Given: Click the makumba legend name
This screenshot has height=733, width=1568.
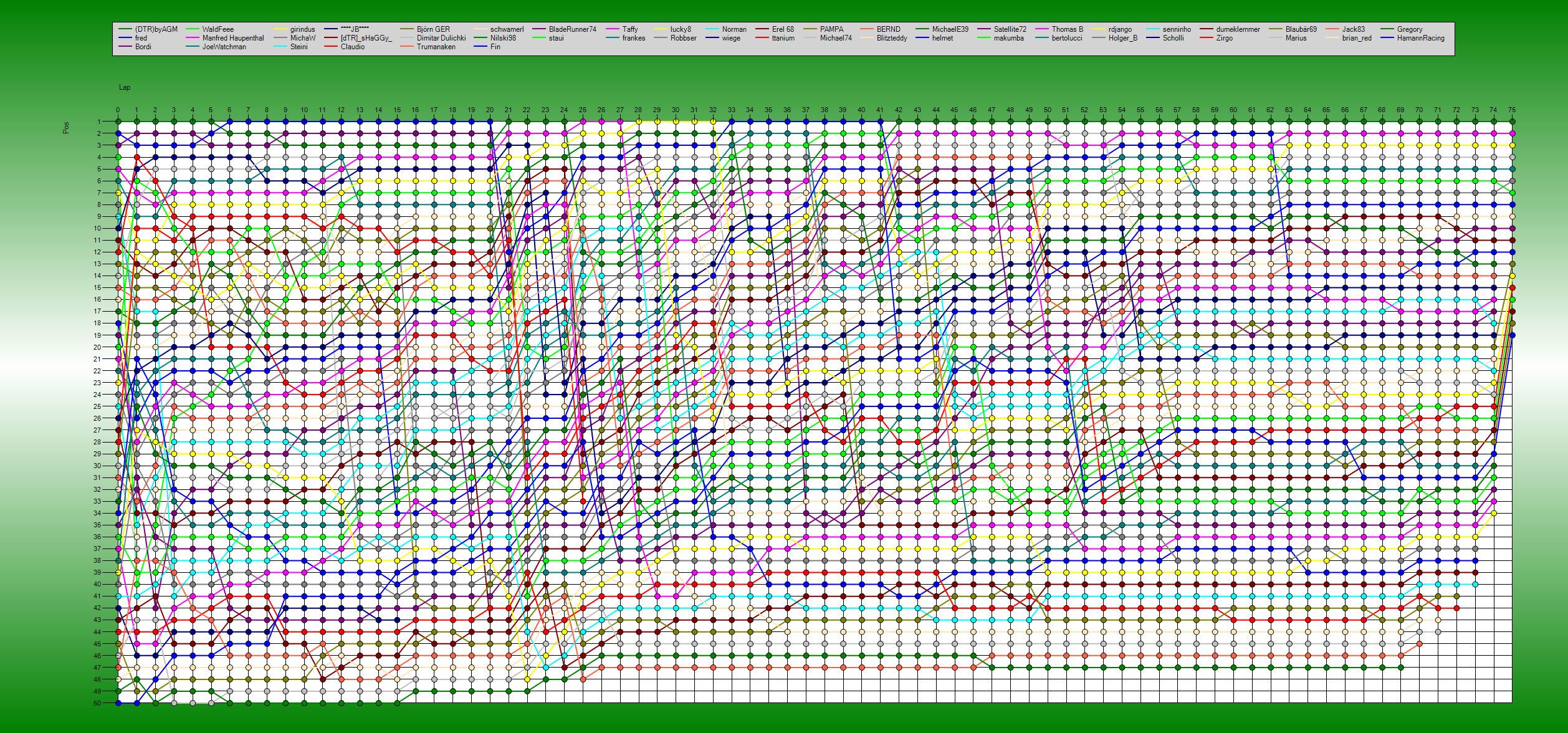Looking at the screenshot, I should pos(1008,38).
